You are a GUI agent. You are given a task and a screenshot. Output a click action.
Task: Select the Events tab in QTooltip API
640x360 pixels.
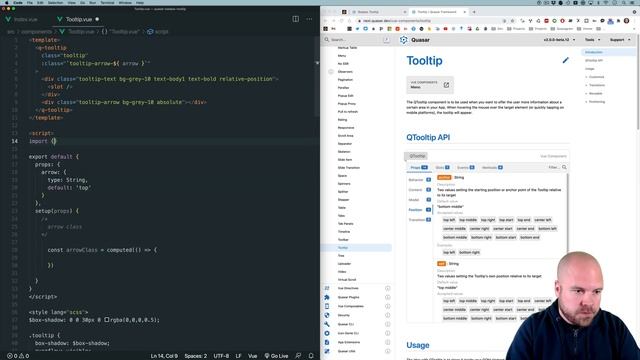[x=465, y=167]
